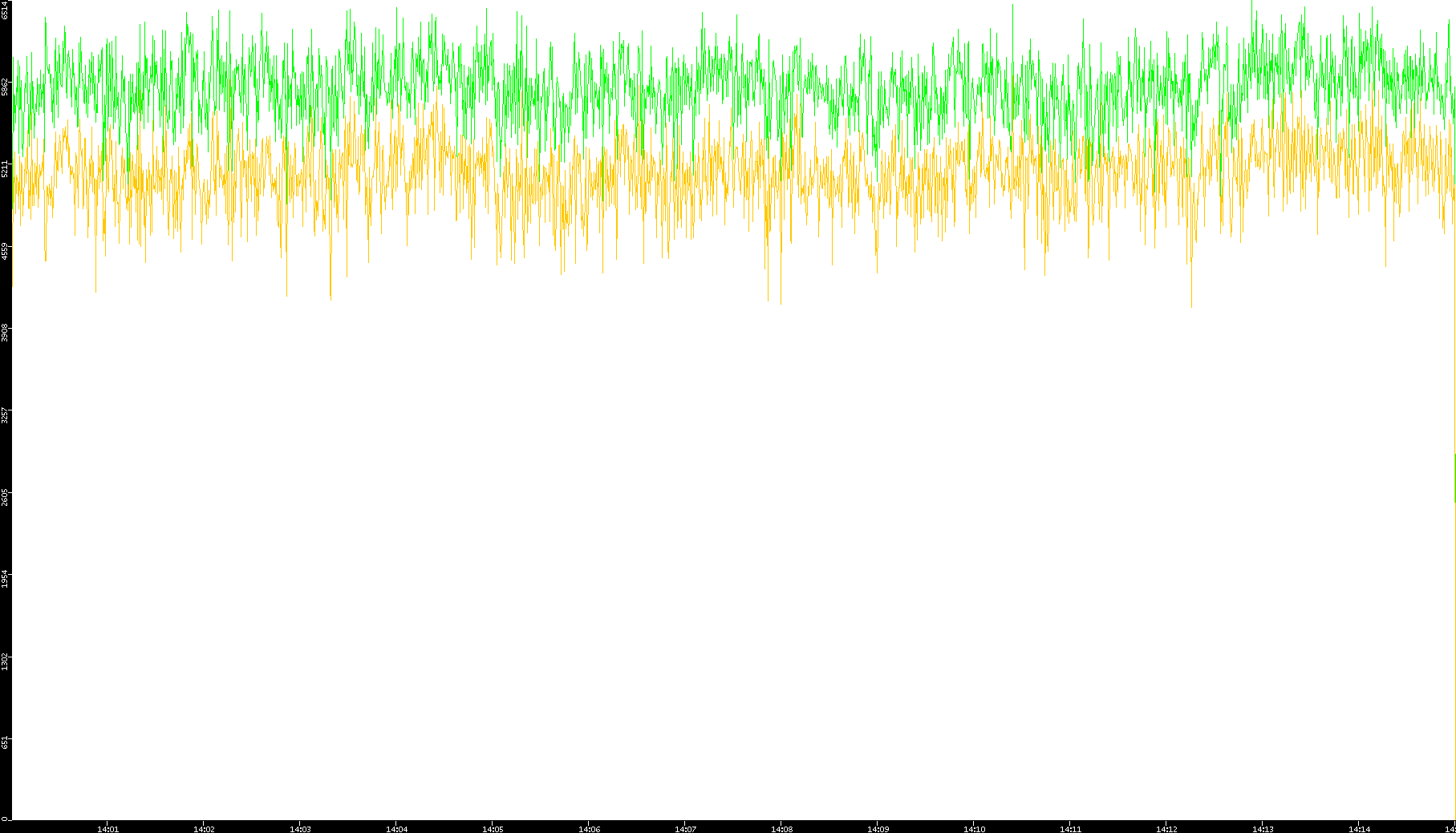Viewport: 1456px width, 833px height.
Task: Click the 6514 maximum y-axis label
Action: pyautogui.click(x=6, y=10)
